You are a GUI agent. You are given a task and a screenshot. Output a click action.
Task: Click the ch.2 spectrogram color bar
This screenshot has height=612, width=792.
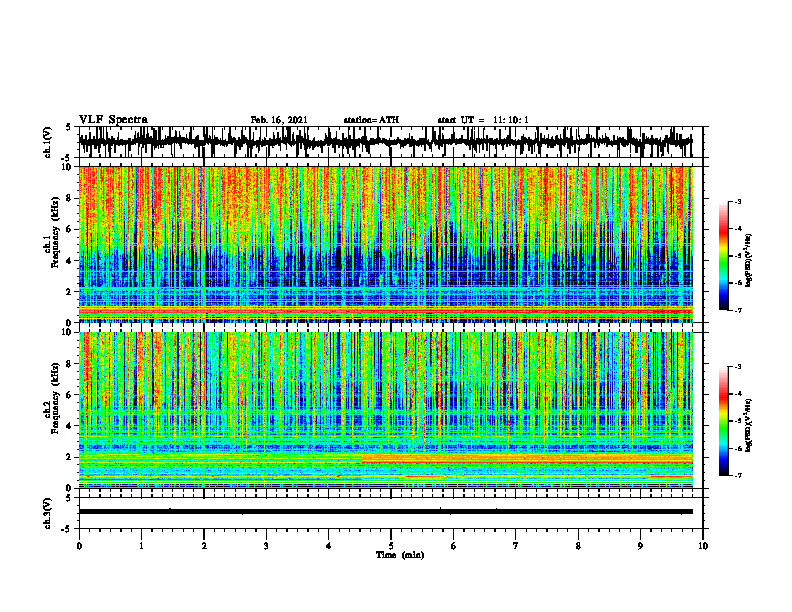[x=724, y=421]
